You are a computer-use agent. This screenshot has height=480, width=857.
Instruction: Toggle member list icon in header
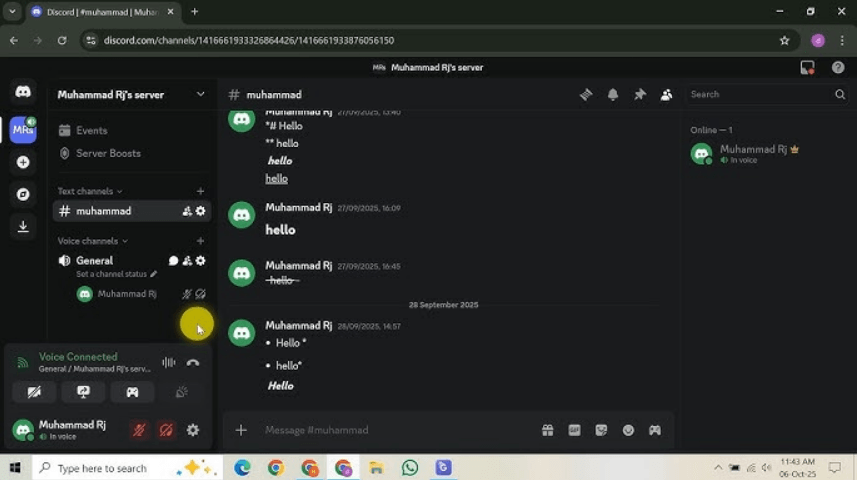pyautogui.click(x=666, y=95)
